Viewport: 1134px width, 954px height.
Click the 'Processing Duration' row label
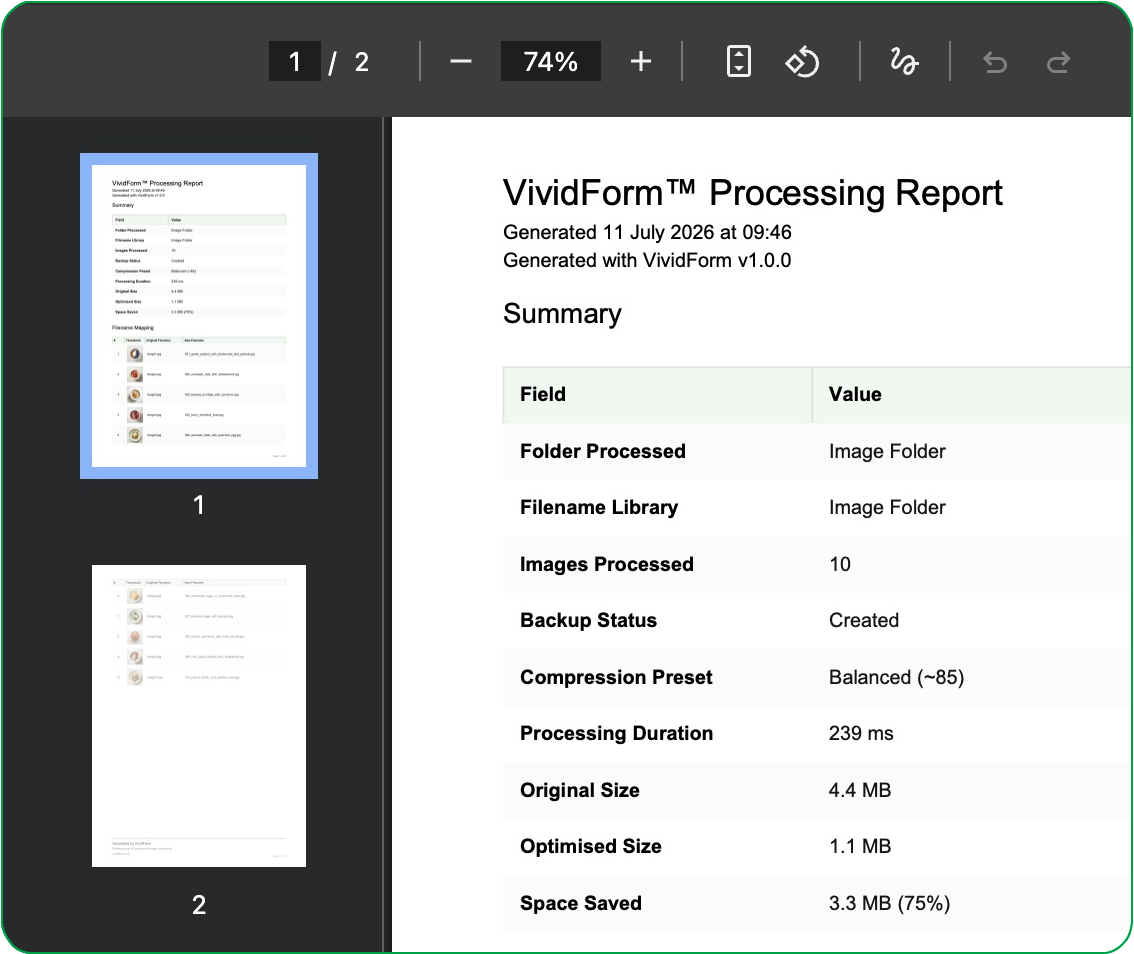[616, 733]
